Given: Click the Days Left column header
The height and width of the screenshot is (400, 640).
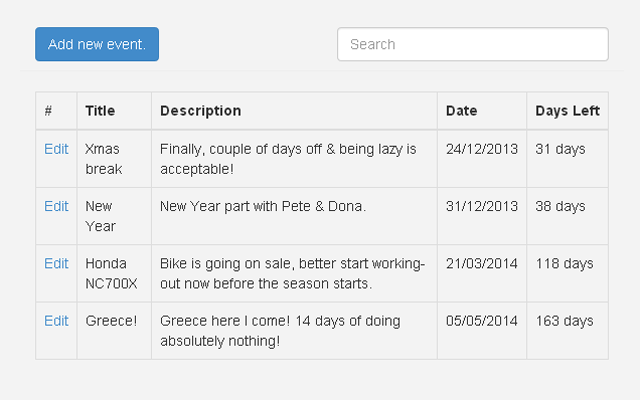Looking at the screenshot, I should (567, 111).
